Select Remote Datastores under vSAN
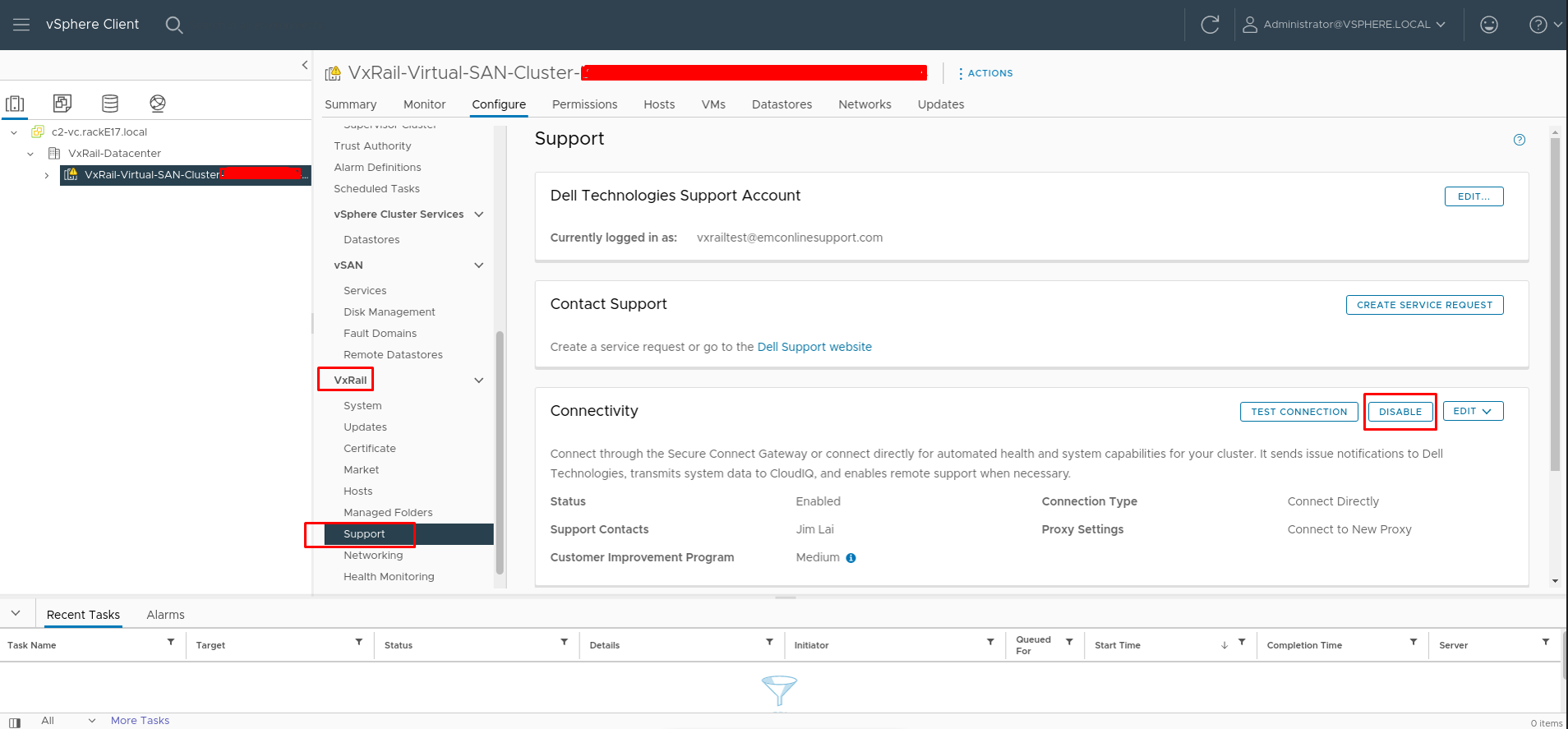 [393, 355]
